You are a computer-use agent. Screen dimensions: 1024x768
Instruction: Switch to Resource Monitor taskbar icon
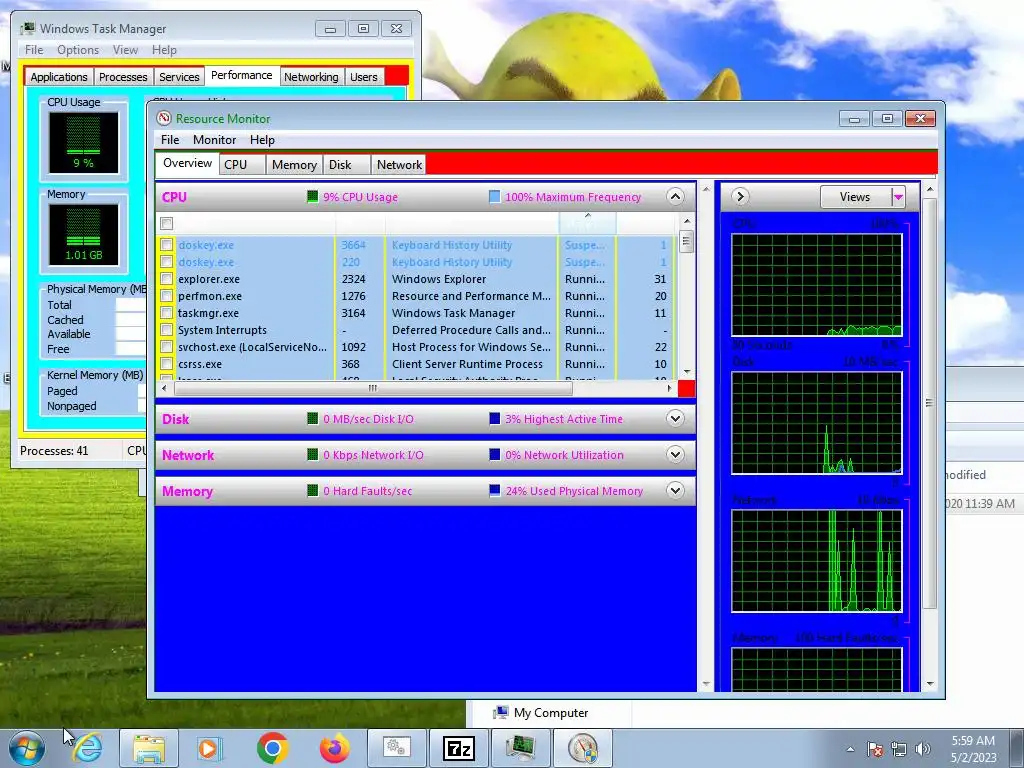(x=583, y=748)
